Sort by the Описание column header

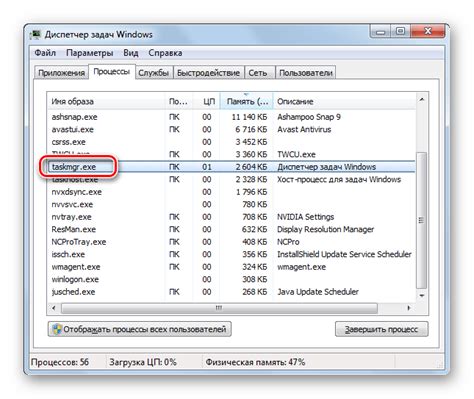pos(345,101)
